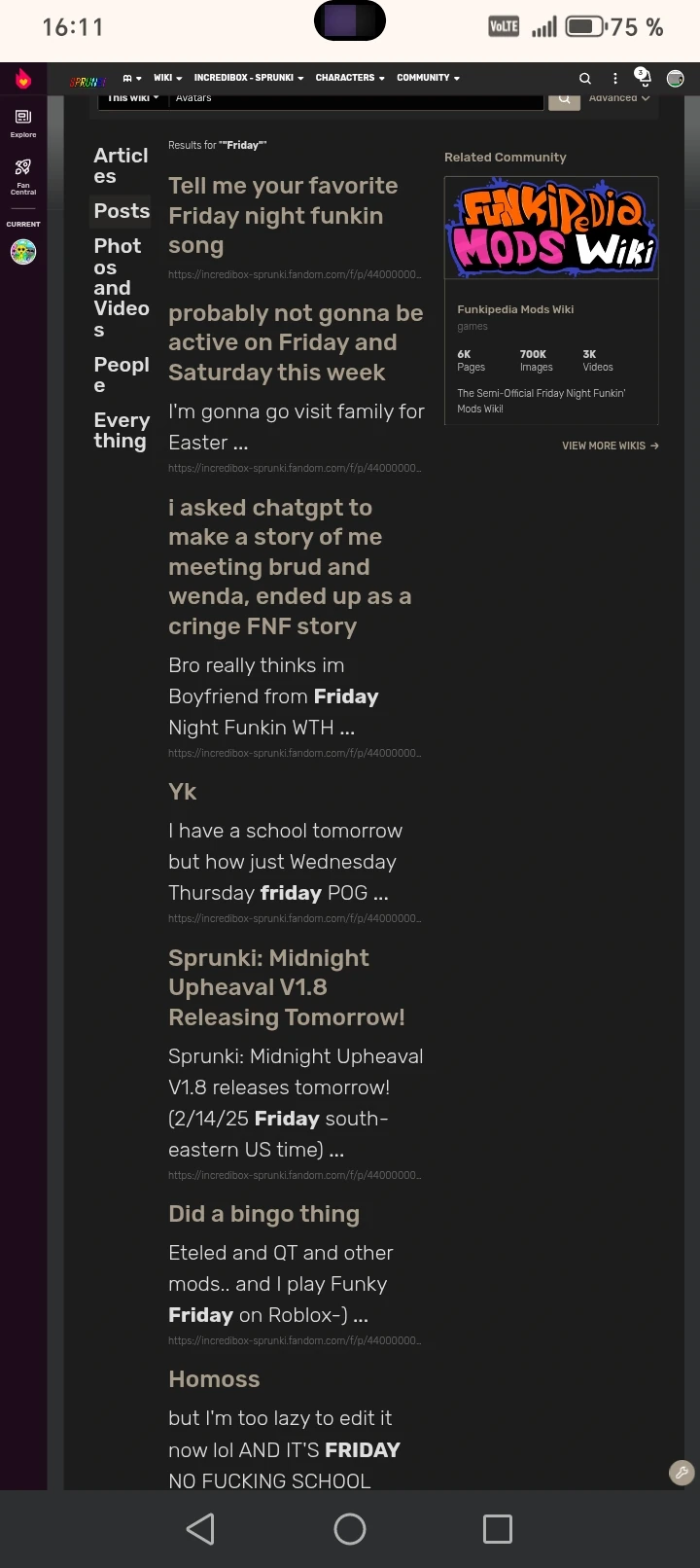Click the VIEW MORE WIKIS link

[x=611, y=445]
